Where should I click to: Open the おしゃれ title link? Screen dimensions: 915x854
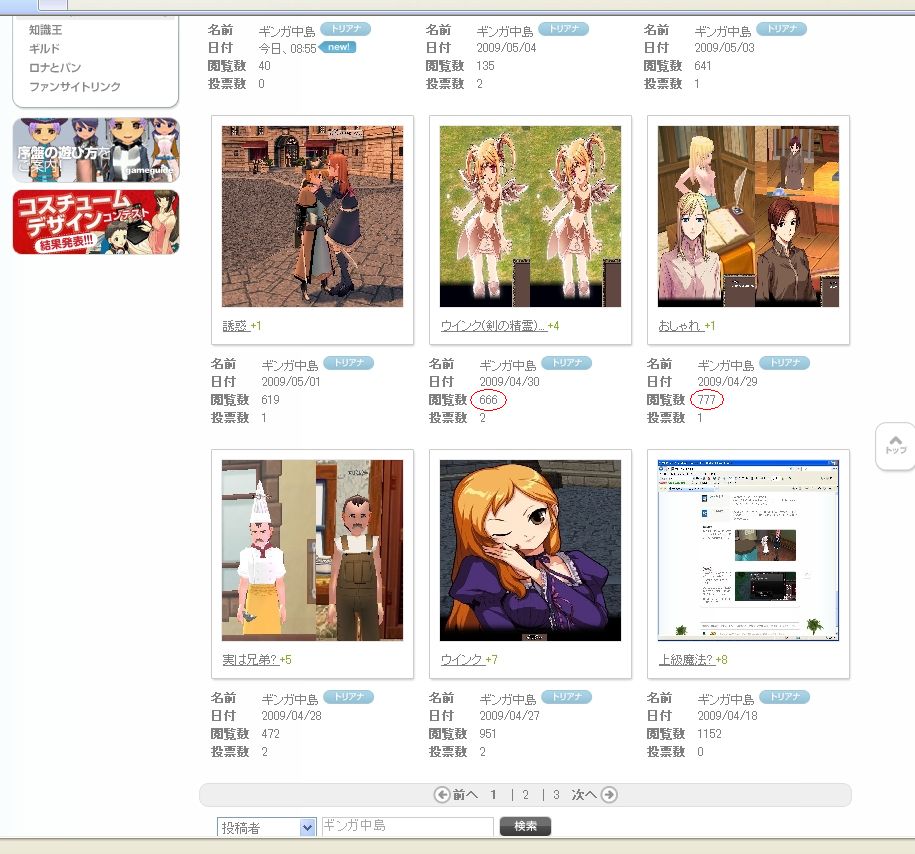pos(680,326)
